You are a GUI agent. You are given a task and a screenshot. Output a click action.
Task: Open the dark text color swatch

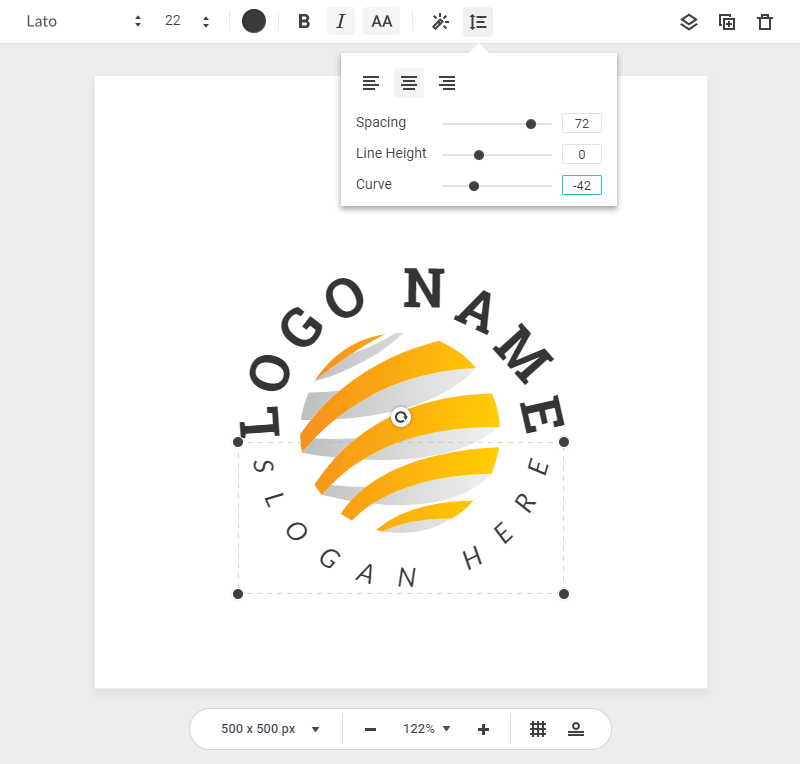254,21
